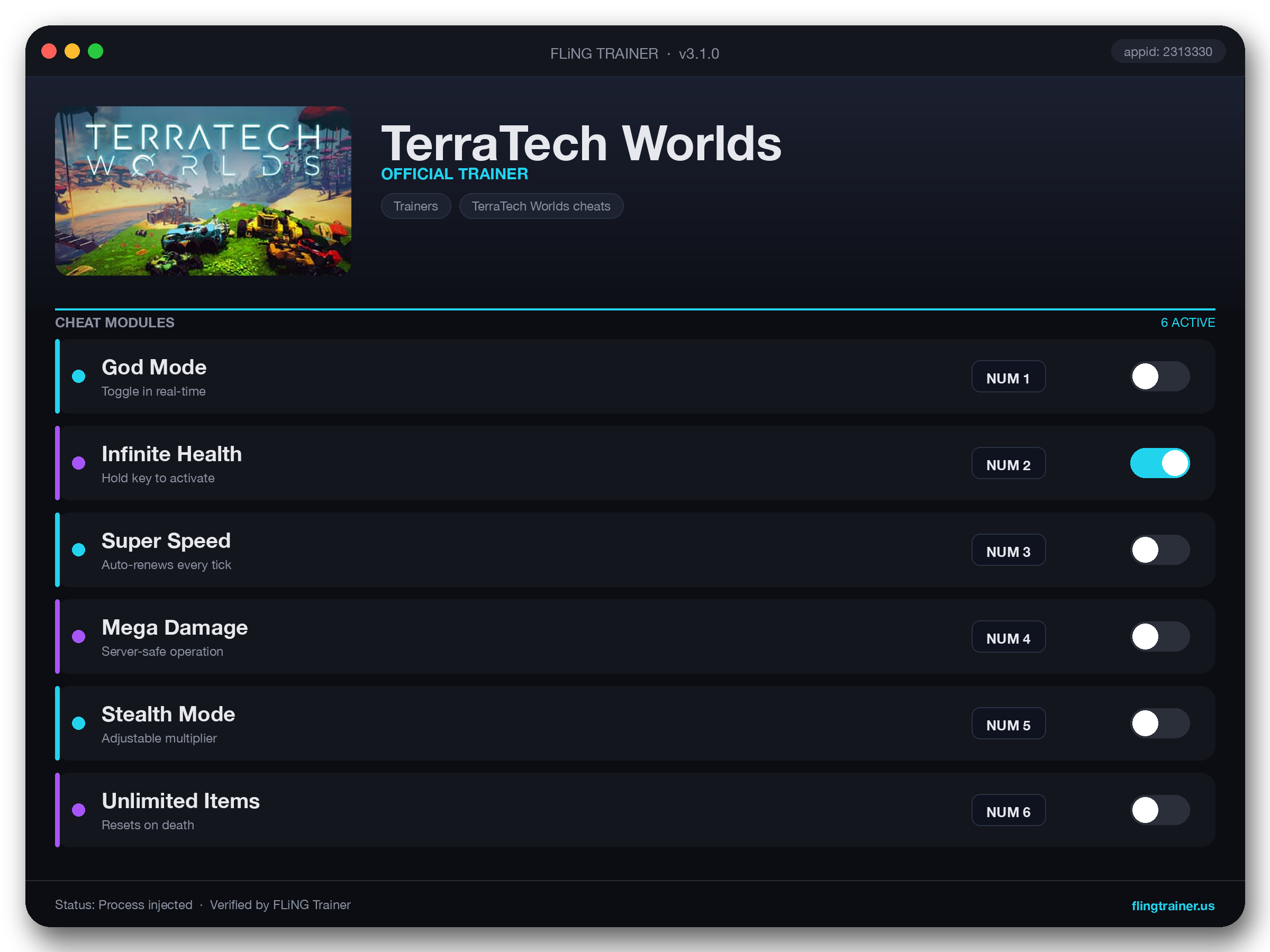The image size is (1270, 952).
Task: Click the Stealth Mode title text
Action: click(x=168, y=714)
